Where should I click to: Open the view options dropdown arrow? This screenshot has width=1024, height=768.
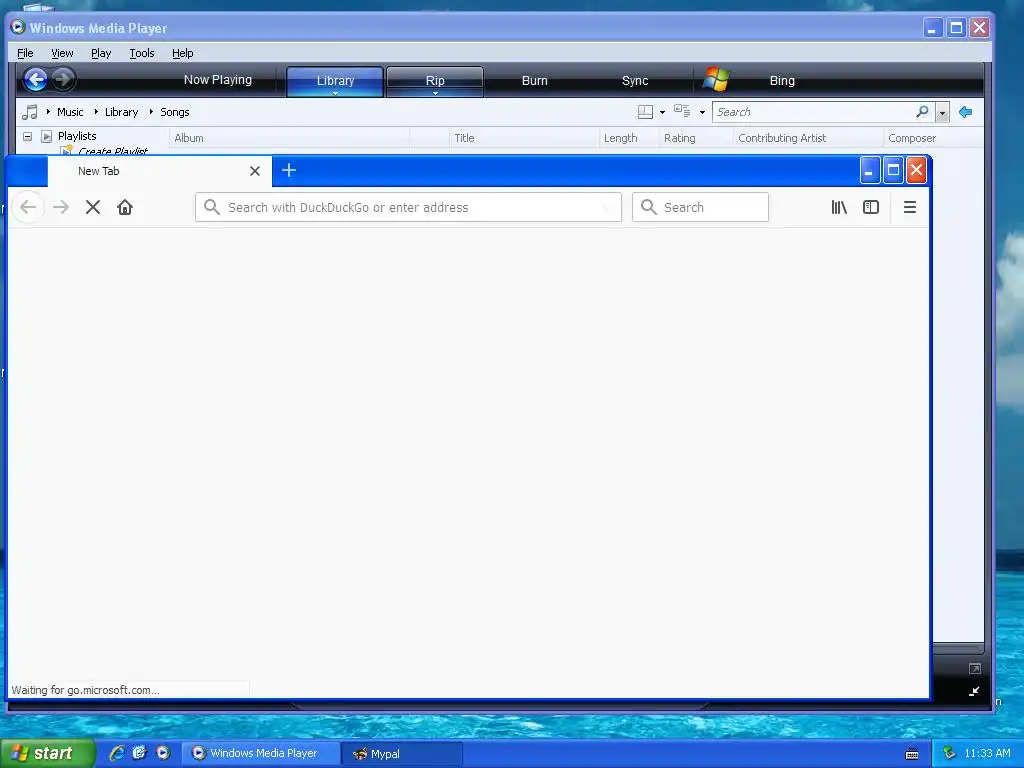[702, 112]
